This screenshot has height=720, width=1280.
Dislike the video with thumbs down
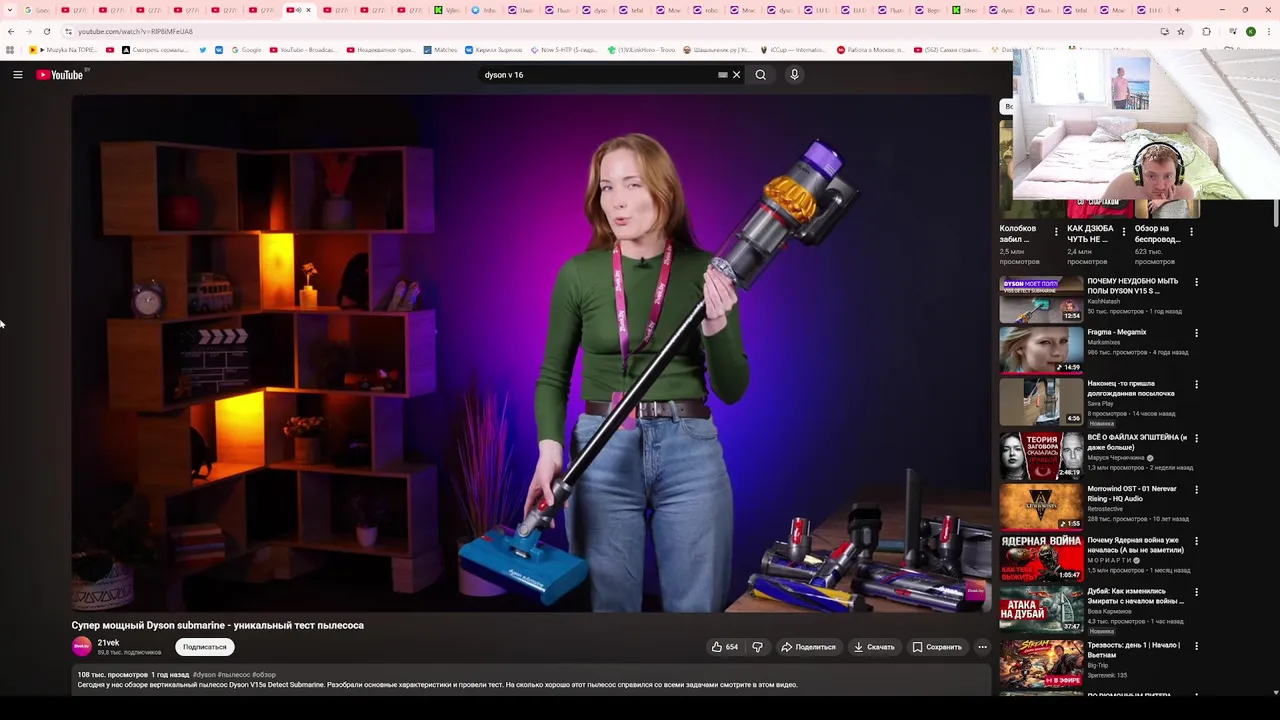click(x=757, y=647)
